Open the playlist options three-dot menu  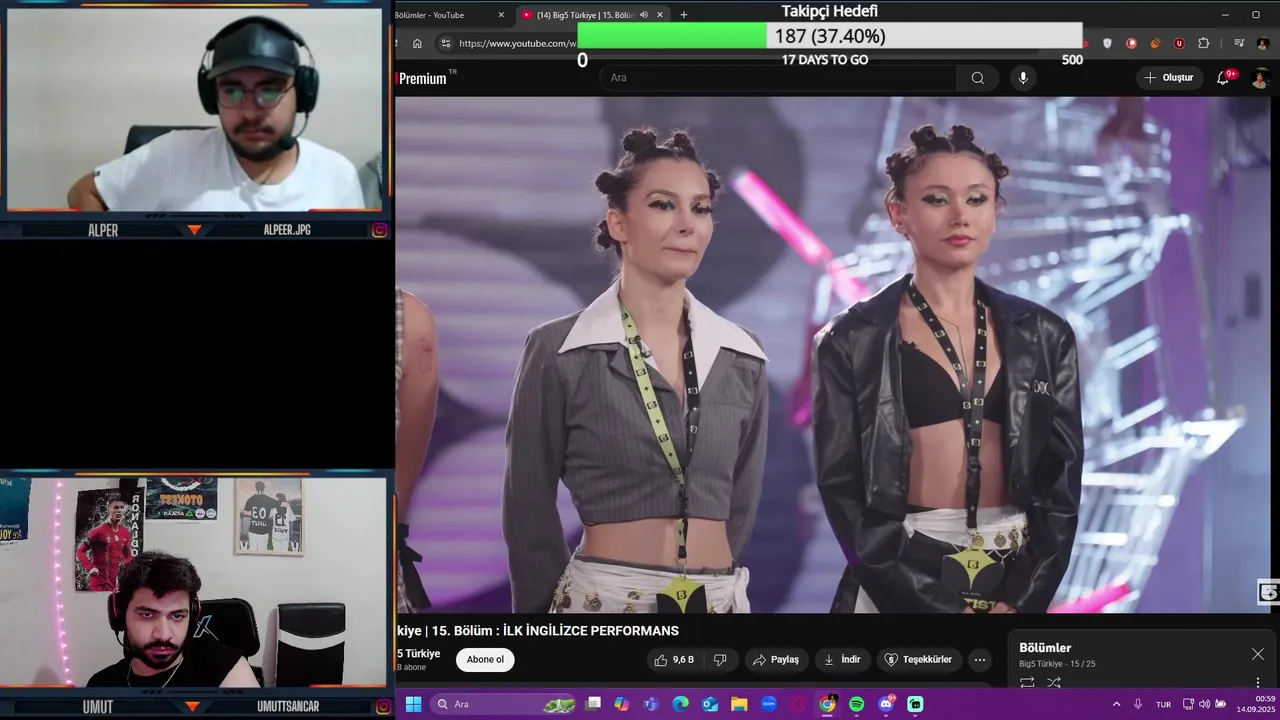(x=1258, y=682)
